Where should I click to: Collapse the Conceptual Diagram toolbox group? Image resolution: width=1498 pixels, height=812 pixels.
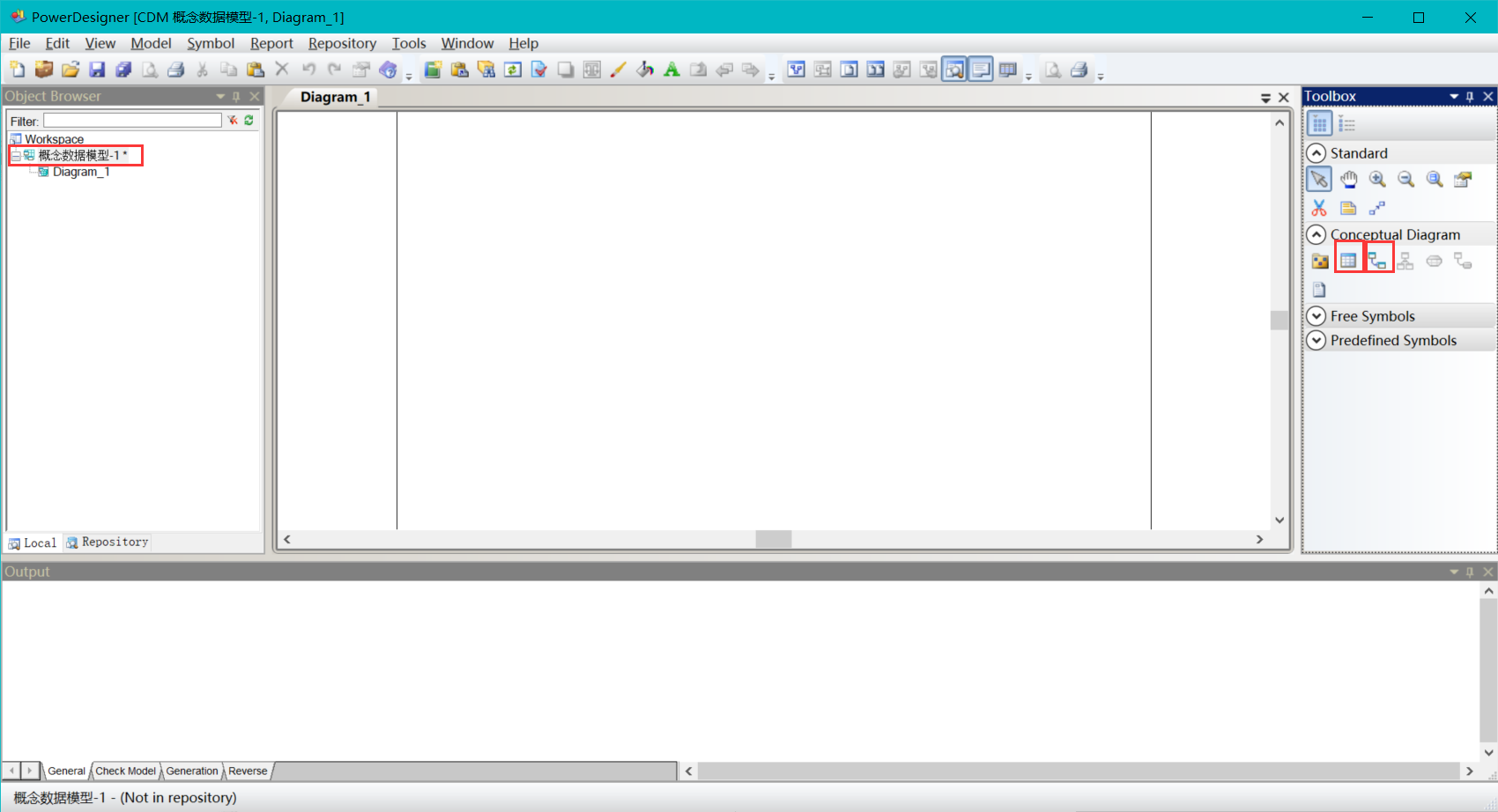[x=1316, y=234]
